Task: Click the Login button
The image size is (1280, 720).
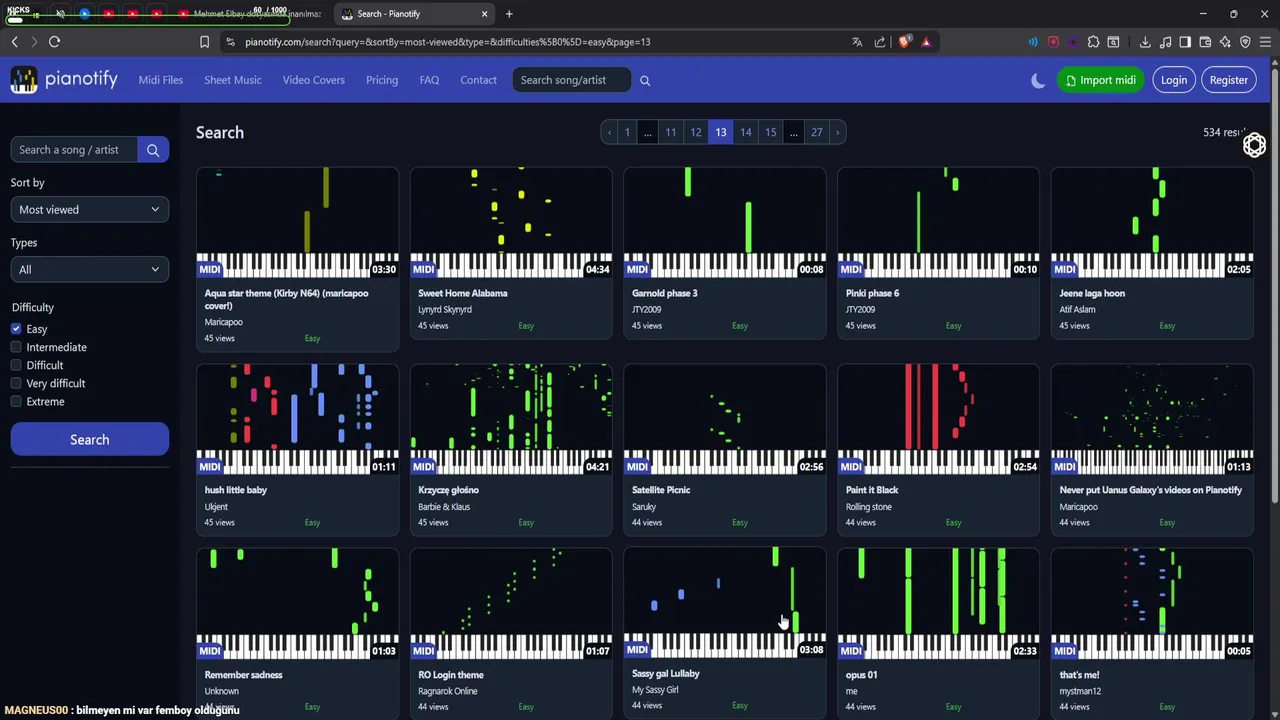Action: click(1174, 80)
